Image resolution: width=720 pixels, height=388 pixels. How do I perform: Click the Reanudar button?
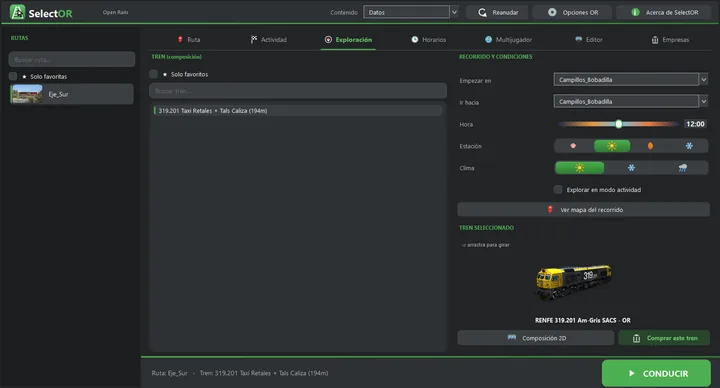(497, 12)
